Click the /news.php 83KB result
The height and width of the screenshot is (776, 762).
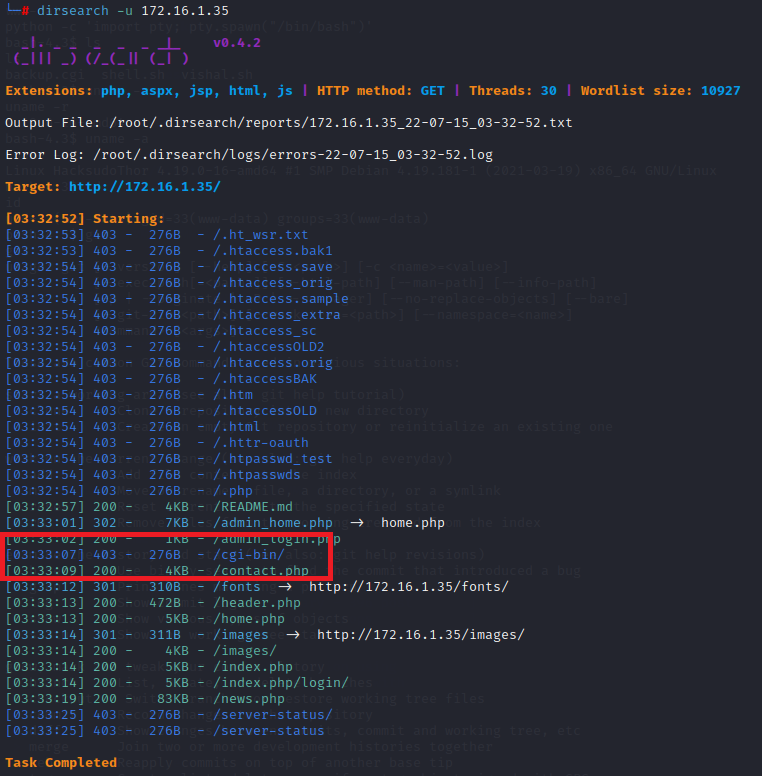[x=248, y=699]
